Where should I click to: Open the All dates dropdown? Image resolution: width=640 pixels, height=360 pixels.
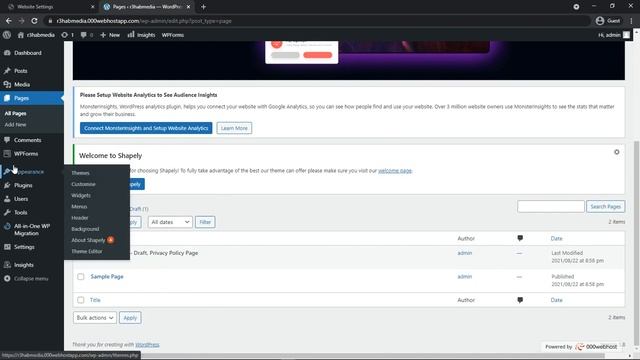point(170,222)
